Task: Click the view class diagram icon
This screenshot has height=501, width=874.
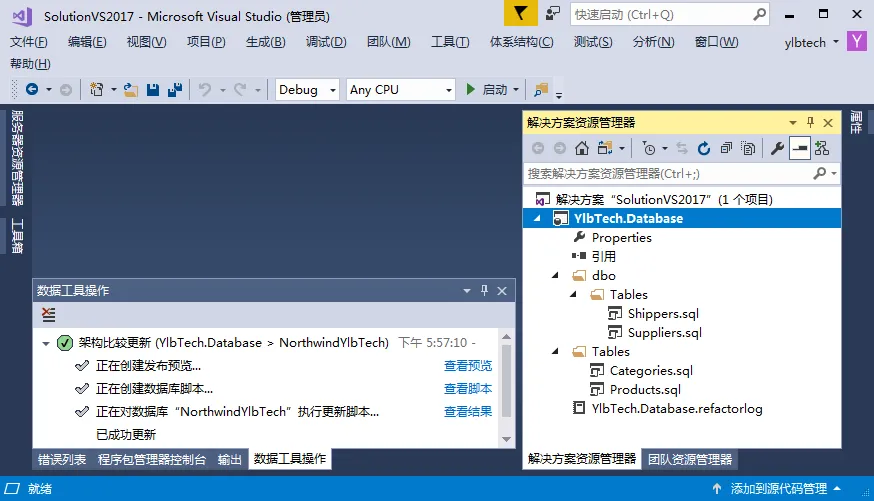Action: (822, 148)
